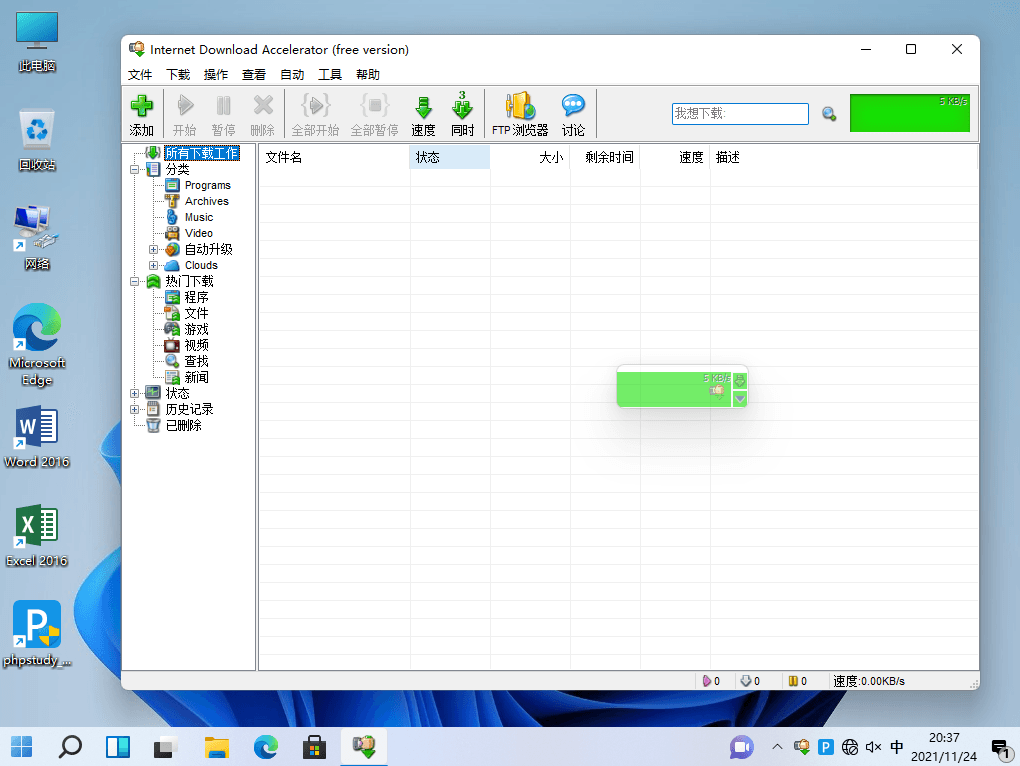Open File Explorer from taskbar
Screen dimensions: 1020x766
(x=217, y=746)
